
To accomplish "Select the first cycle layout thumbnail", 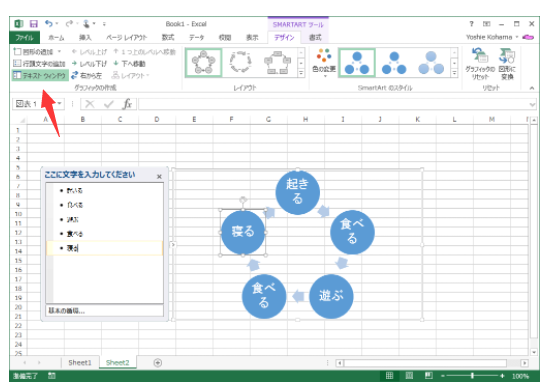I will [203, 63].
